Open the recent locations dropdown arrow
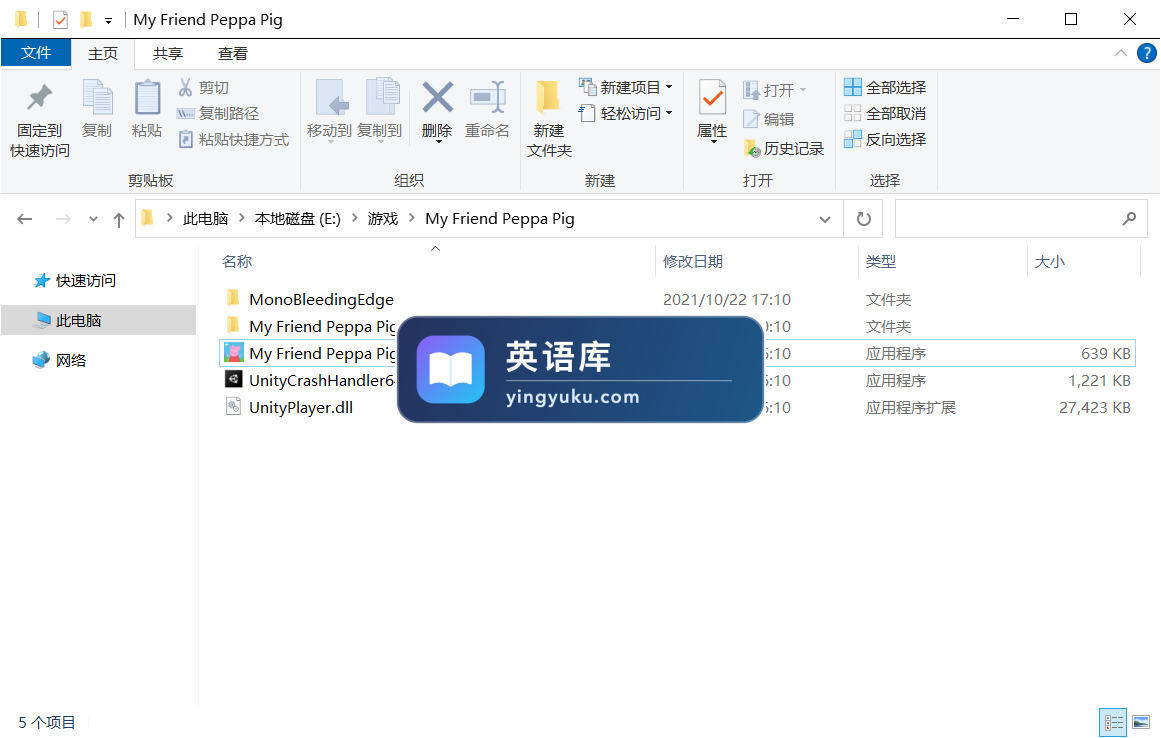Image resolution: width=1161 pixels, height=738 pixels. 93,219
